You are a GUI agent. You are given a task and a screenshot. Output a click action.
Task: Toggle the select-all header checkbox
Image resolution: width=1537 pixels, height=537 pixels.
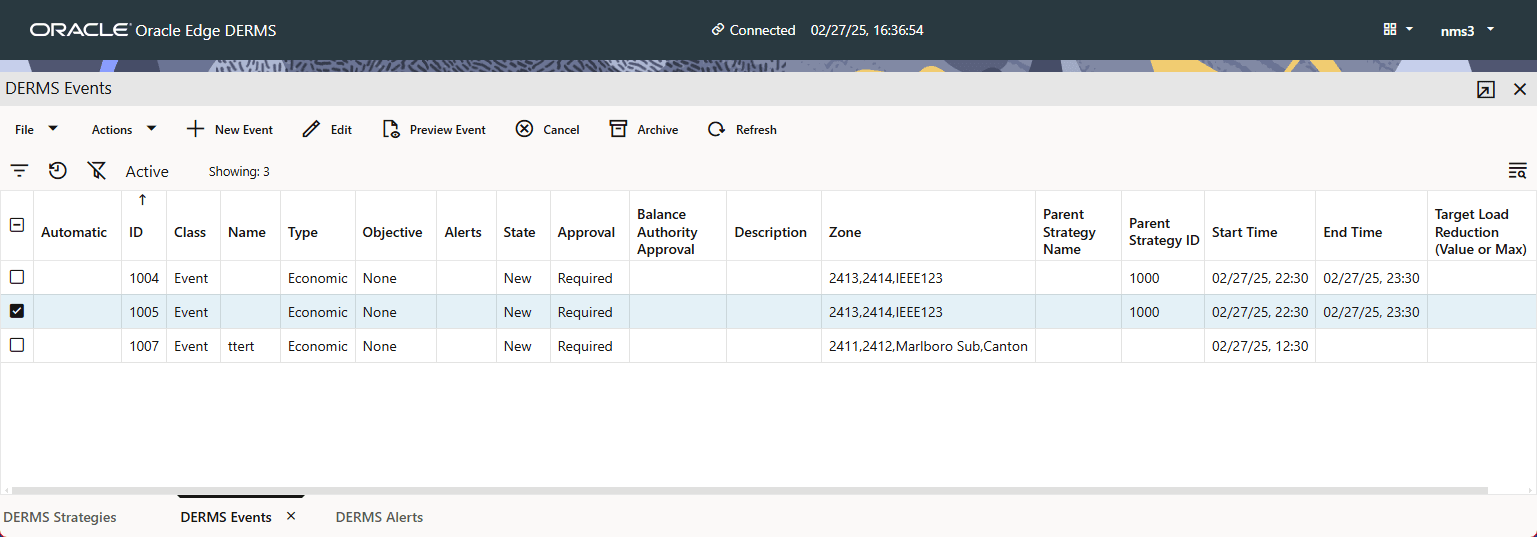pyautogui.click(x=17, y=225)
